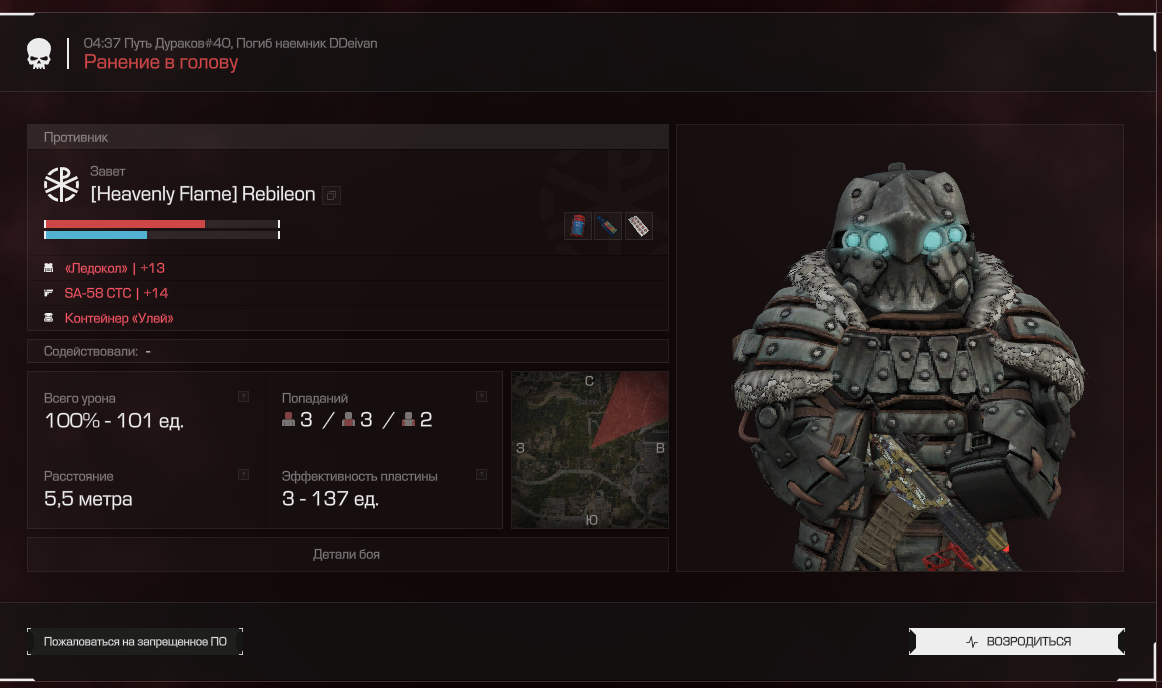Image resolution: width=1162 pixels, height=688 pixels.
Task: Select the pill pack consumable icon
Action: pos(639,226)
